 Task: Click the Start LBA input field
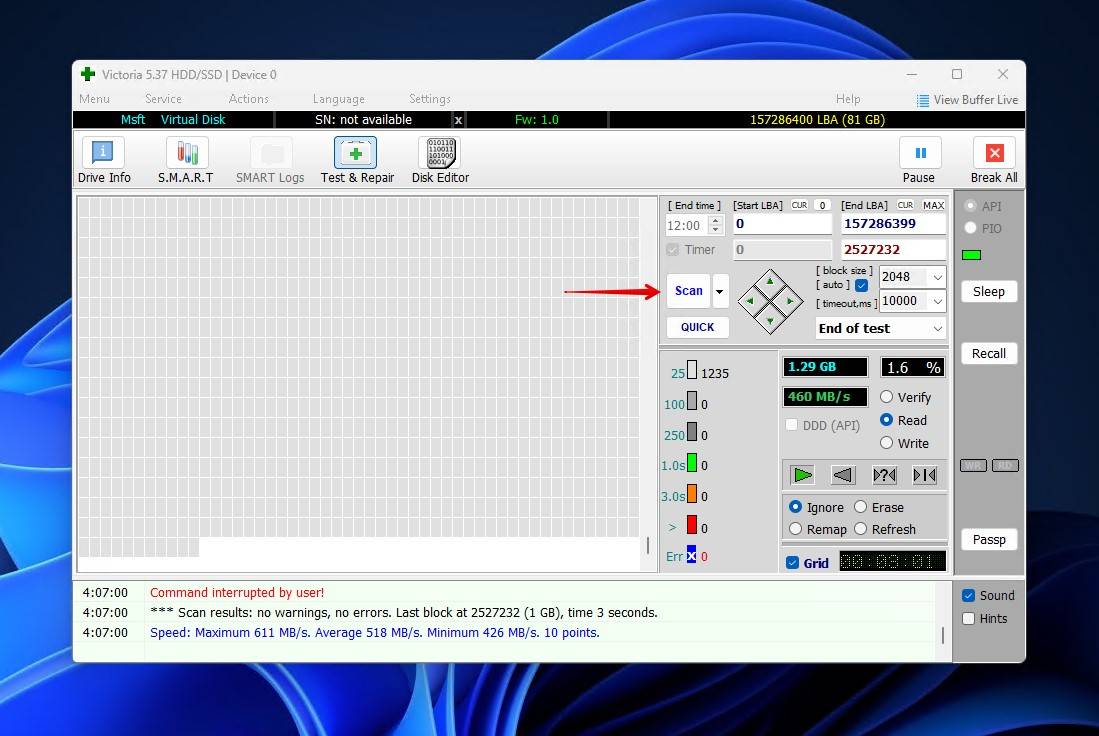coord(782,224)
